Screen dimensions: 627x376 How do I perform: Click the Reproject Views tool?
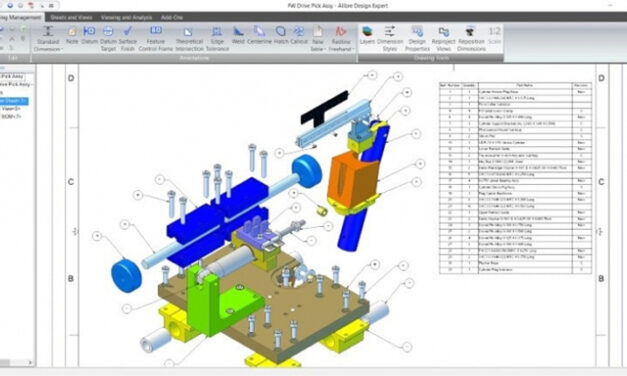coord(443,38)
